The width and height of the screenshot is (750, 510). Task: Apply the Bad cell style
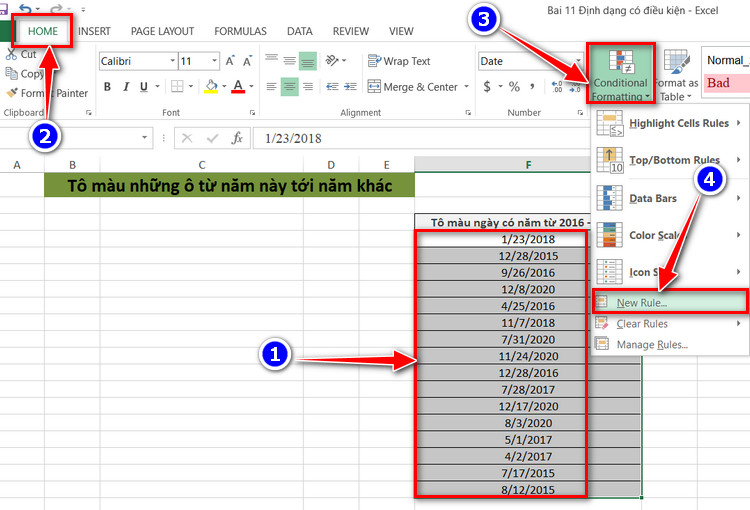tap(725, 83)
